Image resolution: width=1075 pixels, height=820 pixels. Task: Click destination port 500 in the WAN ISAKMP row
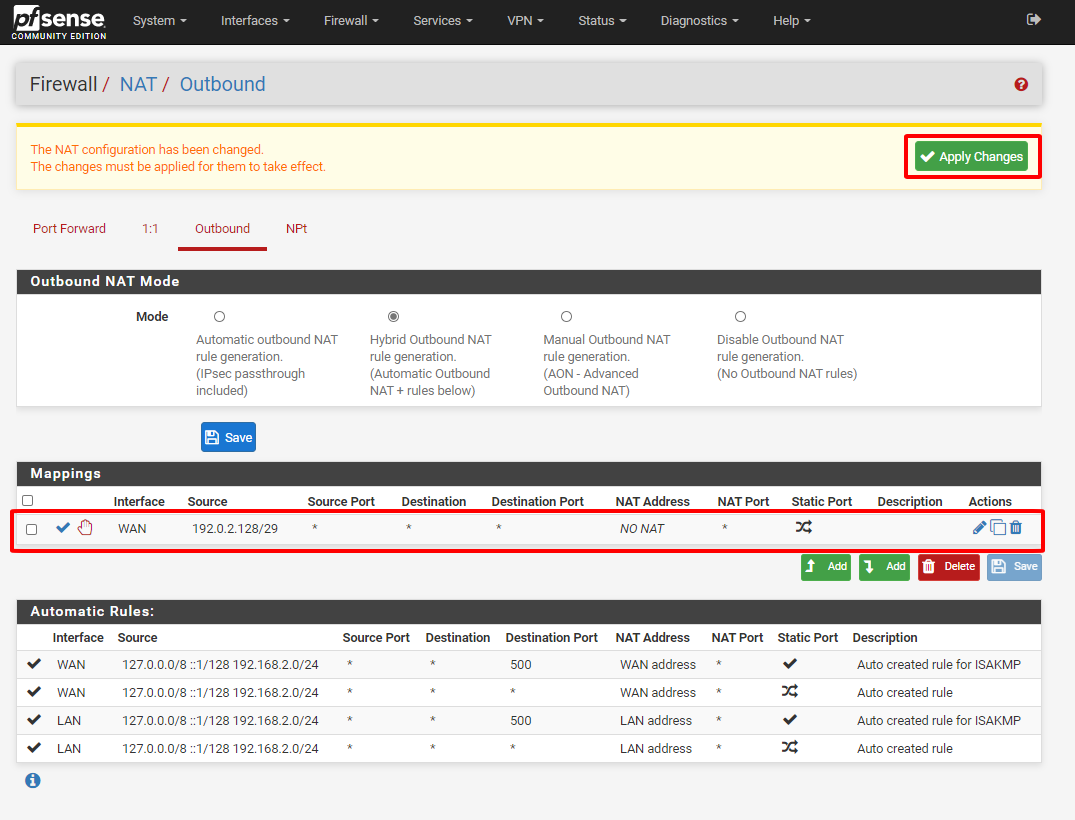(520, 664)
